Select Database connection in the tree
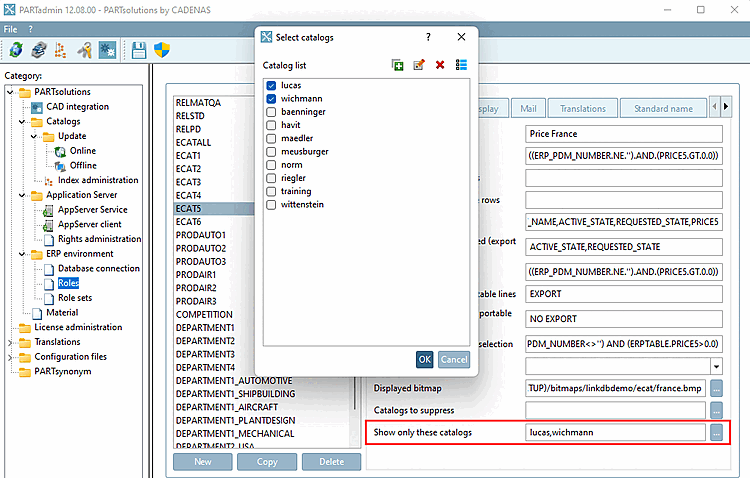 (x=99, y=268)
